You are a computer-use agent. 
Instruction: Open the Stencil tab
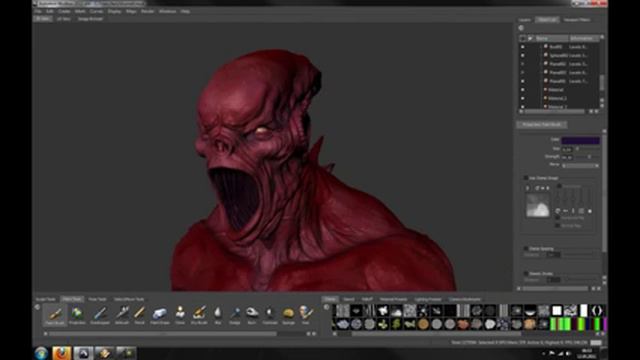tap(349, 299)
